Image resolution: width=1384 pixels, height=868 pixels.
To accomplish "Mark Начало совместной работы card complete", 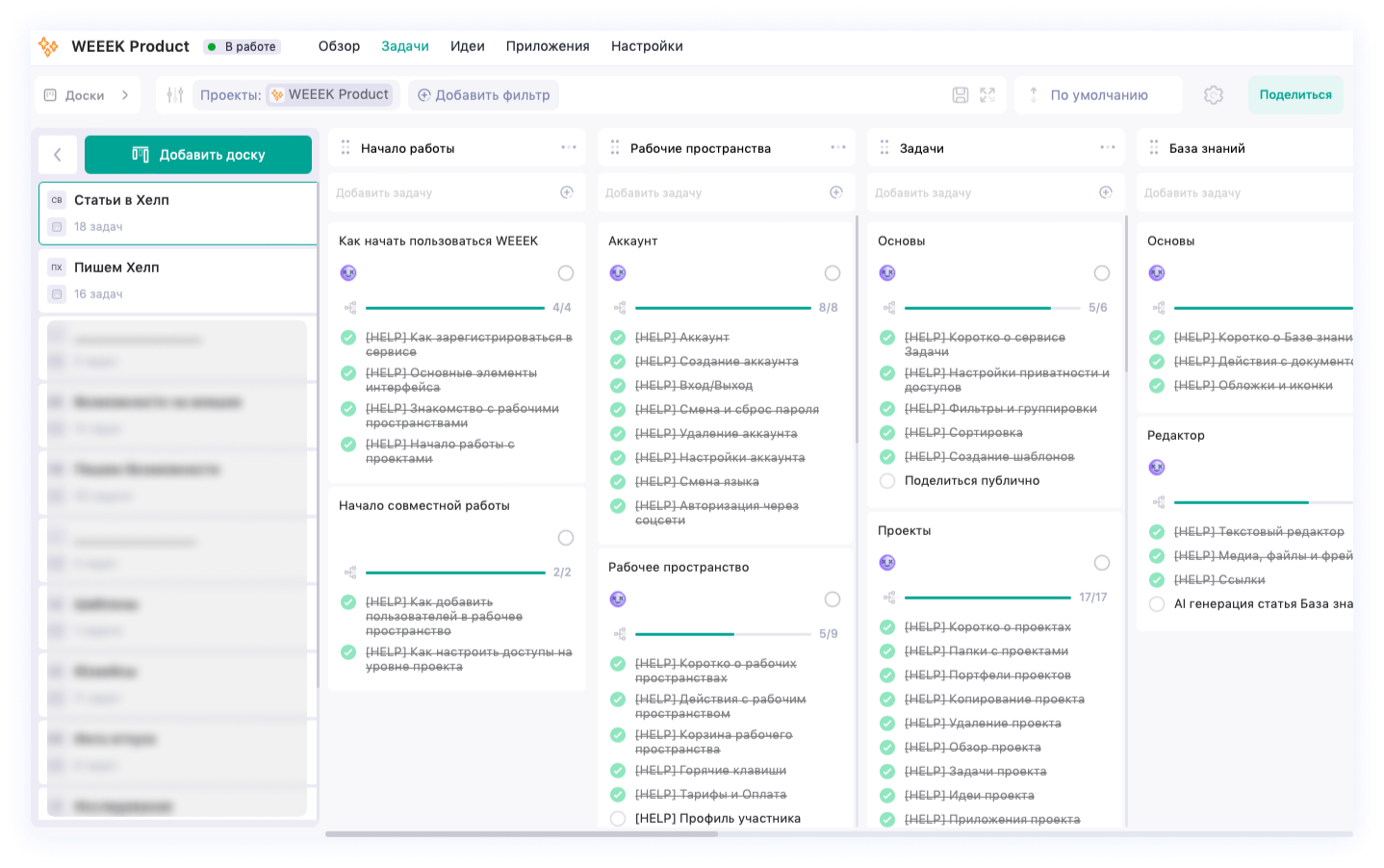I will (566, 538).
